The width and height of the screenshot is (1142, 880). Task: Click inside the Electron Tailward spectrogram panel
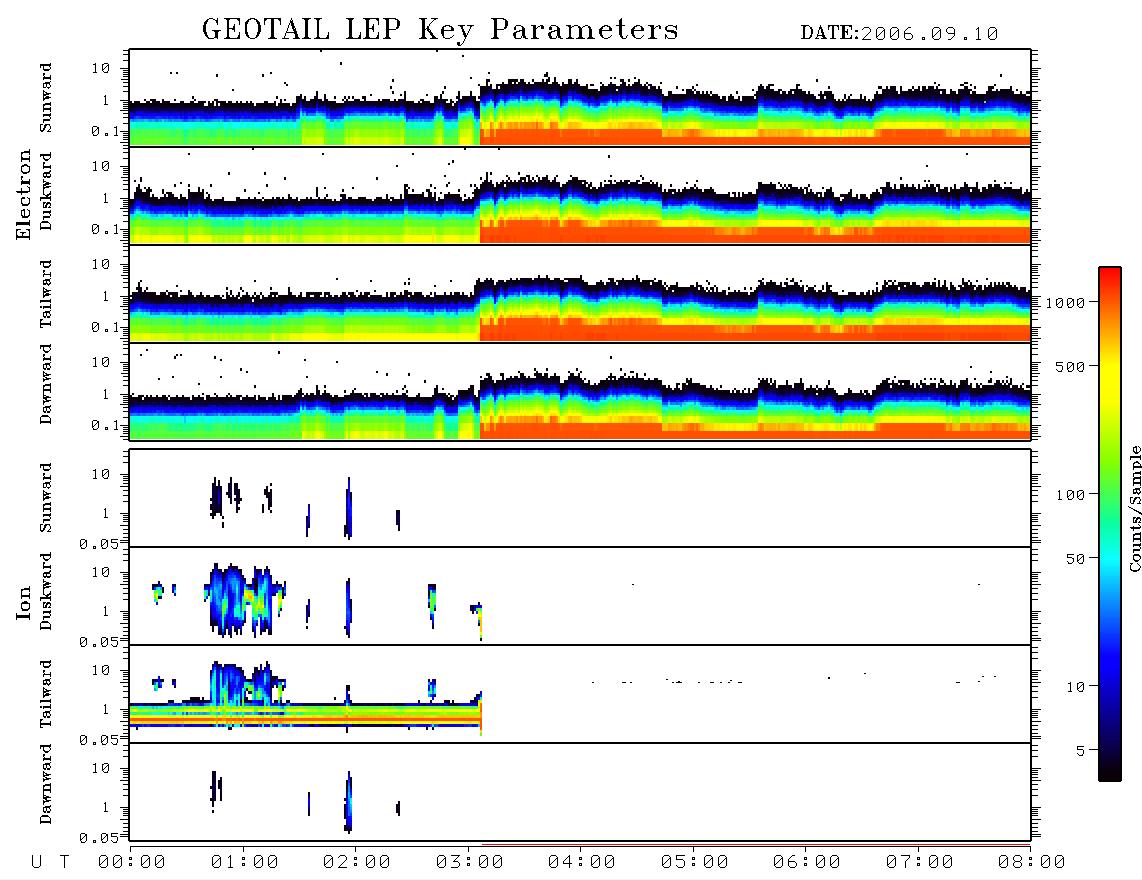tap(580, 294)
